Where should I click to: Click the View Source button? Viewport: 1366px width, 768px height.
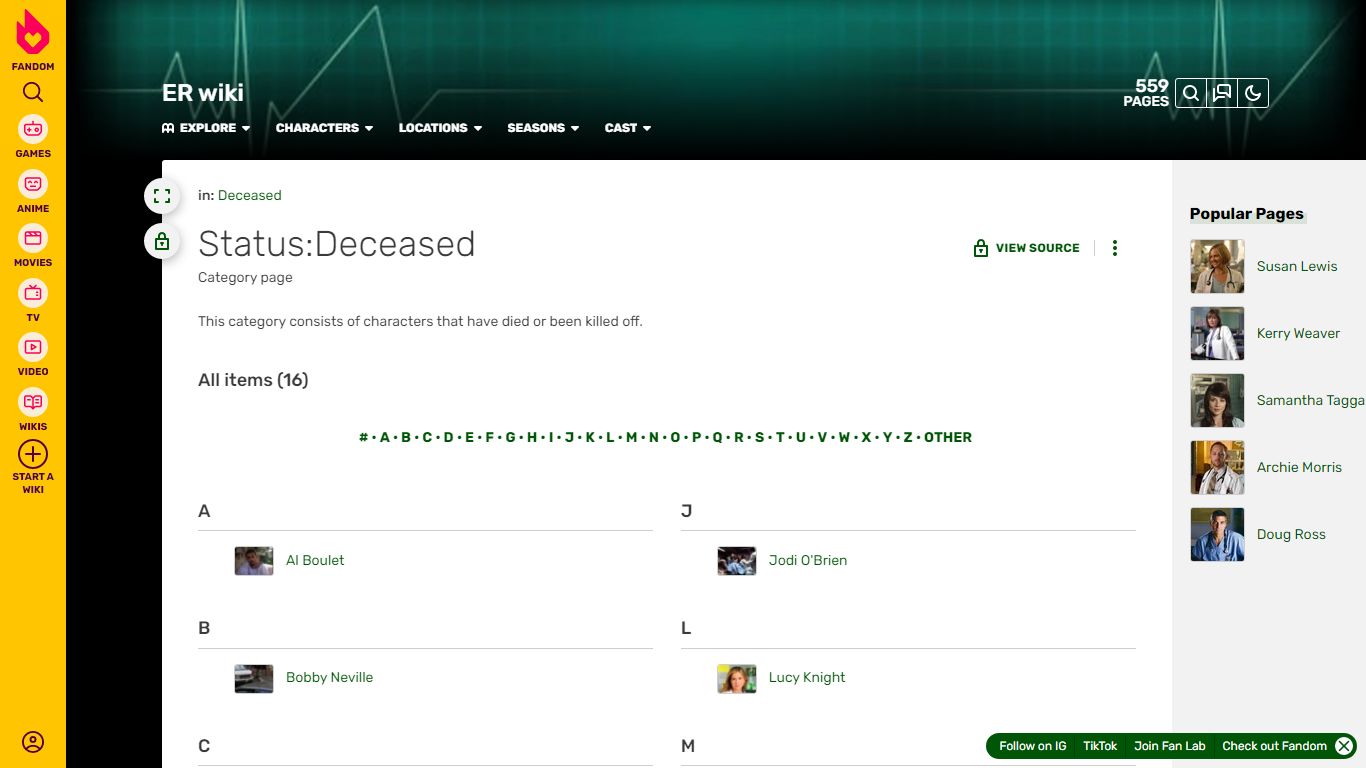(1027, 248)
